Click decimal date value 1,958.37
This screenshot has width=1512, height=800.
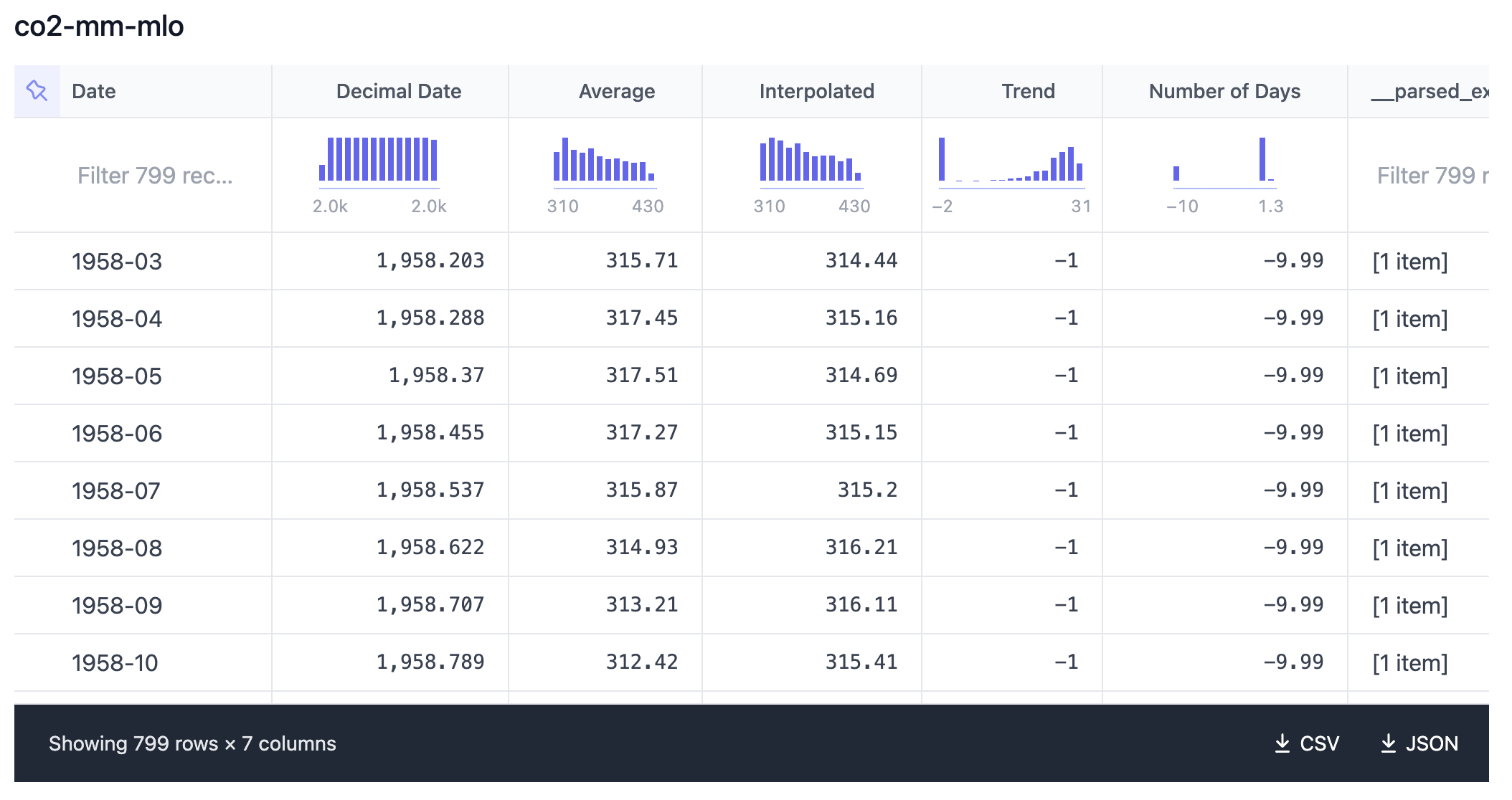436,375
